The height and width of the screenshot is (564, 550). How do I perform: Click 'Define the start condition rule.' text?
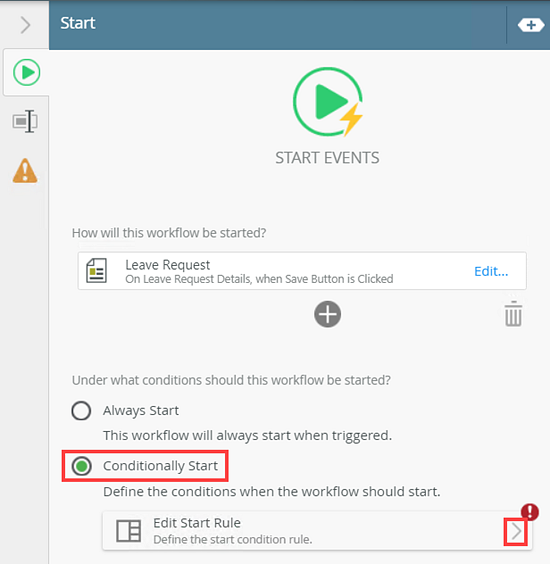pyautogui.click(x=233, y=539)
